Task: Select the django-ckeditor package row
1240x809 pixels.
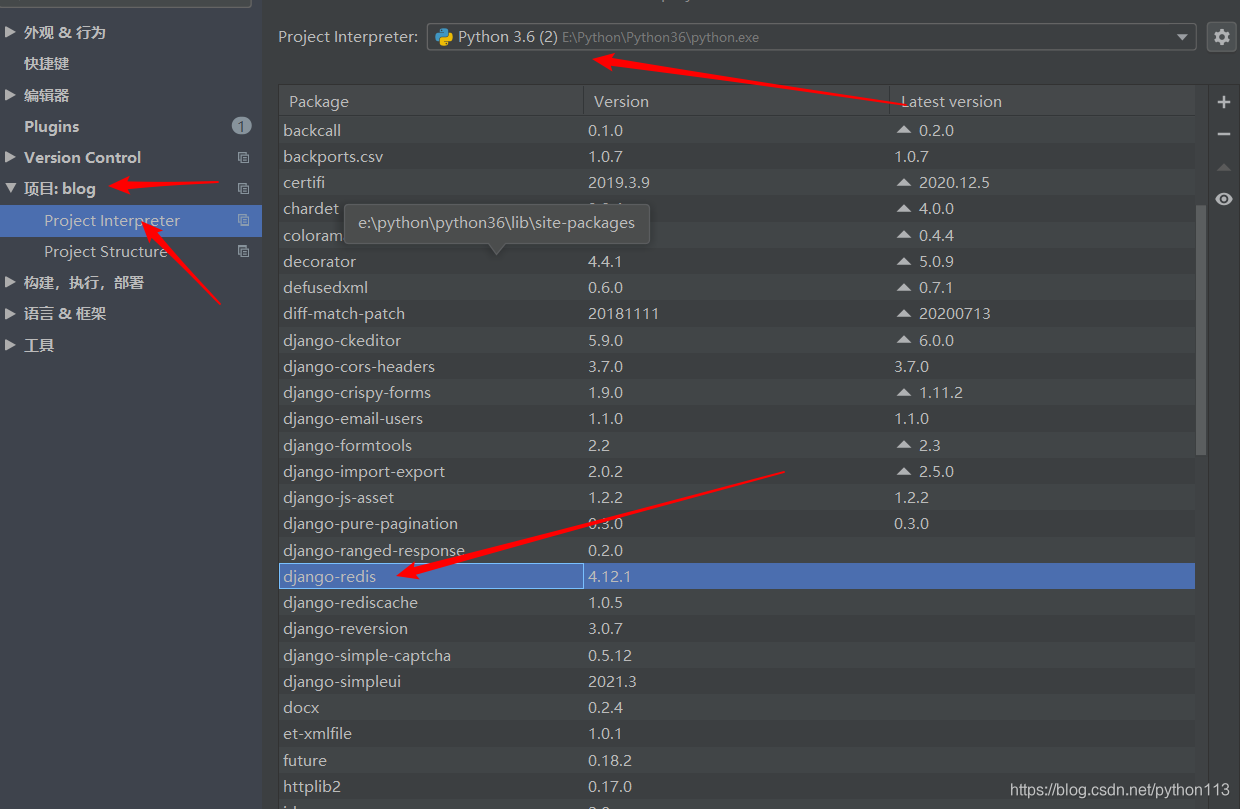Action: coord(737,340)
